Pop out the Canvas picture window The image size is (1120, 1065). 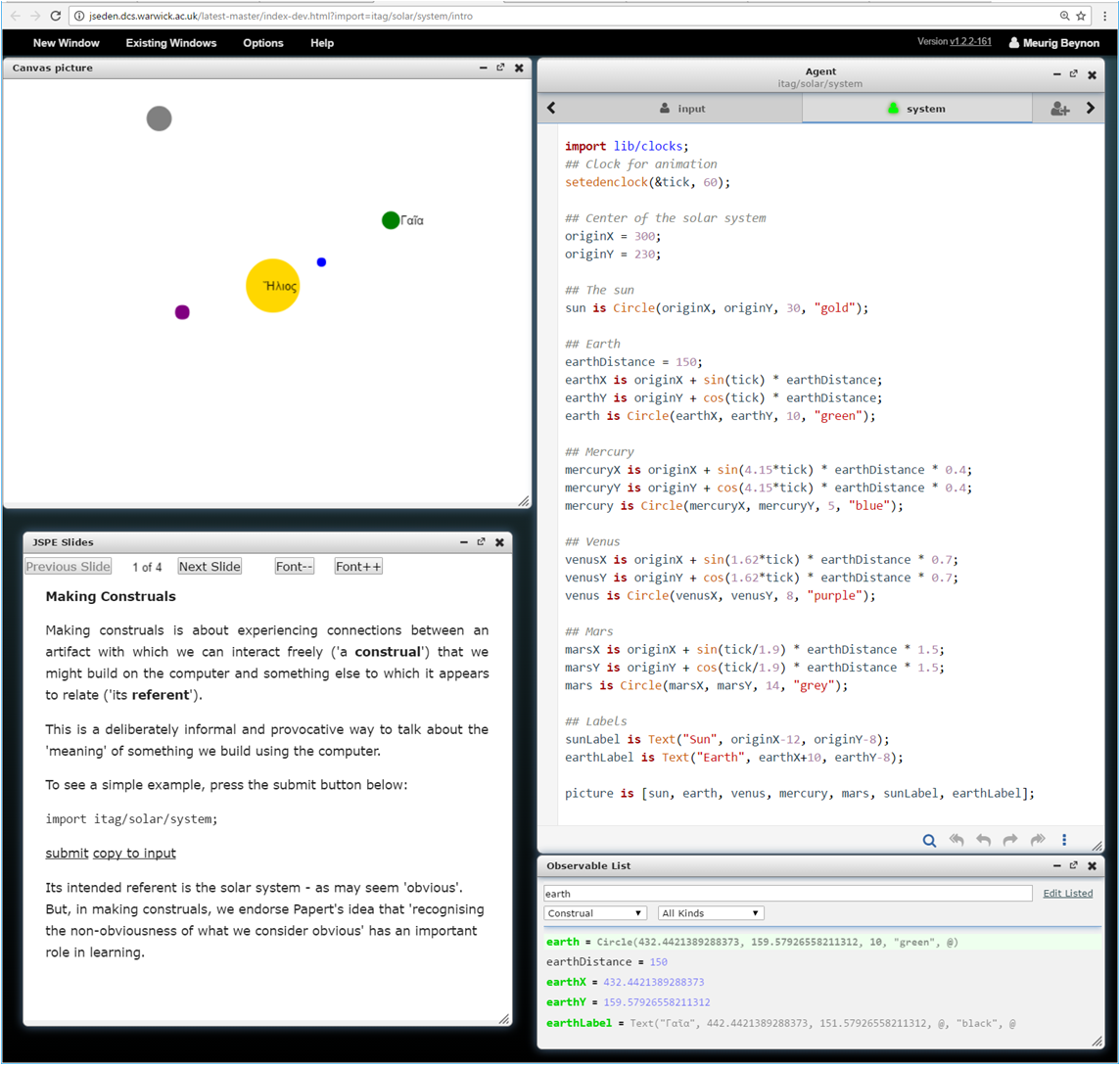(500, 68)
